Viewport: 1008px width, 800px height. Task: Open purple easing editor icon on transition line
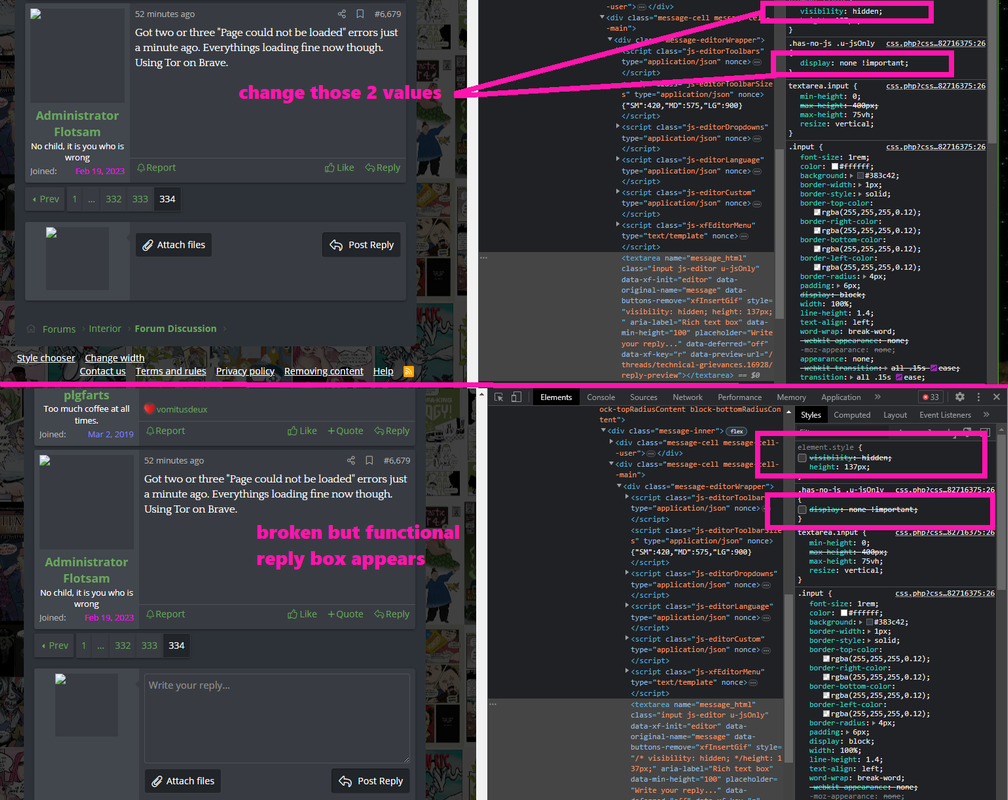tap(899, 377)
